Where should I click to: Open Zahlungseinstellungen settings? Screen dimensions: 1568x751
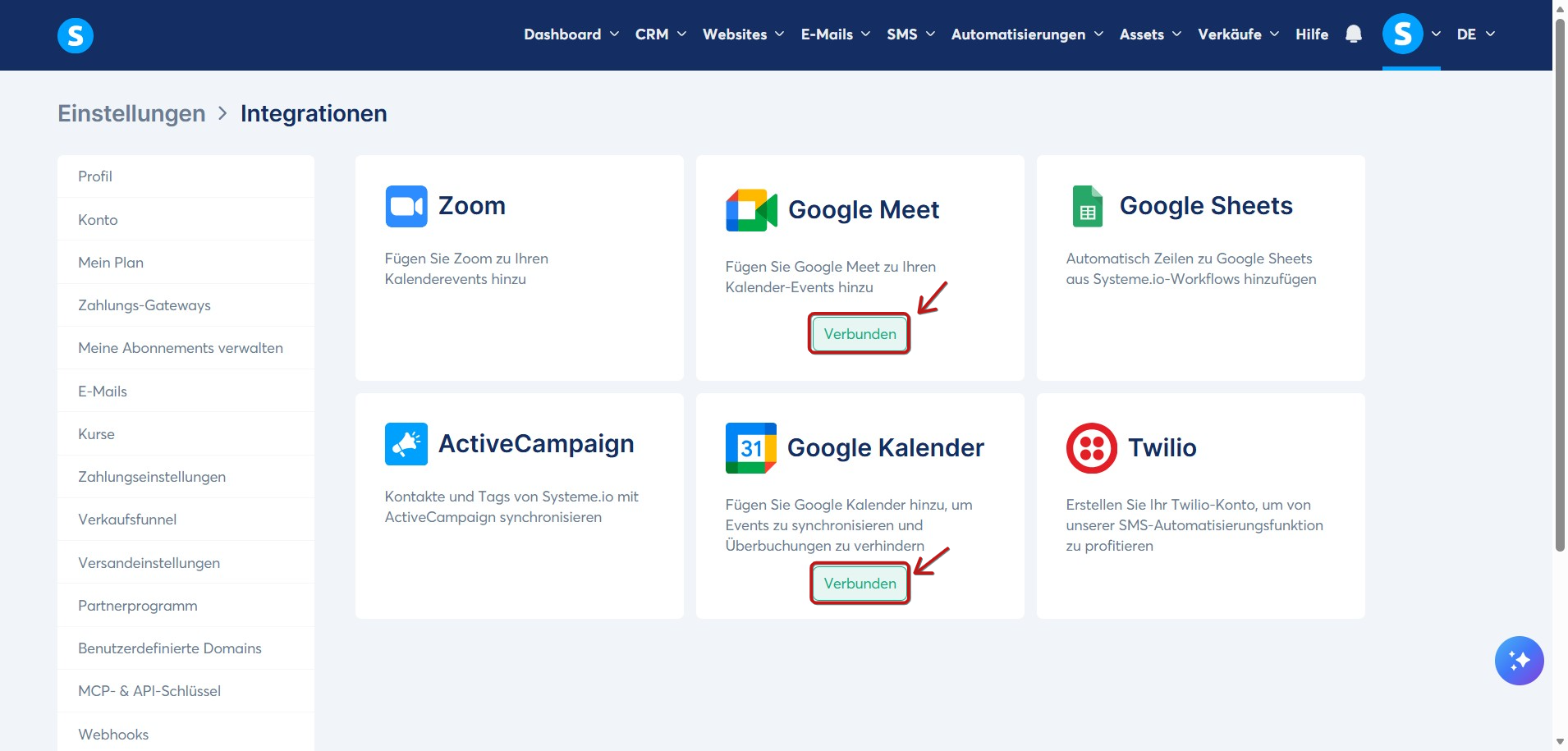186,477
